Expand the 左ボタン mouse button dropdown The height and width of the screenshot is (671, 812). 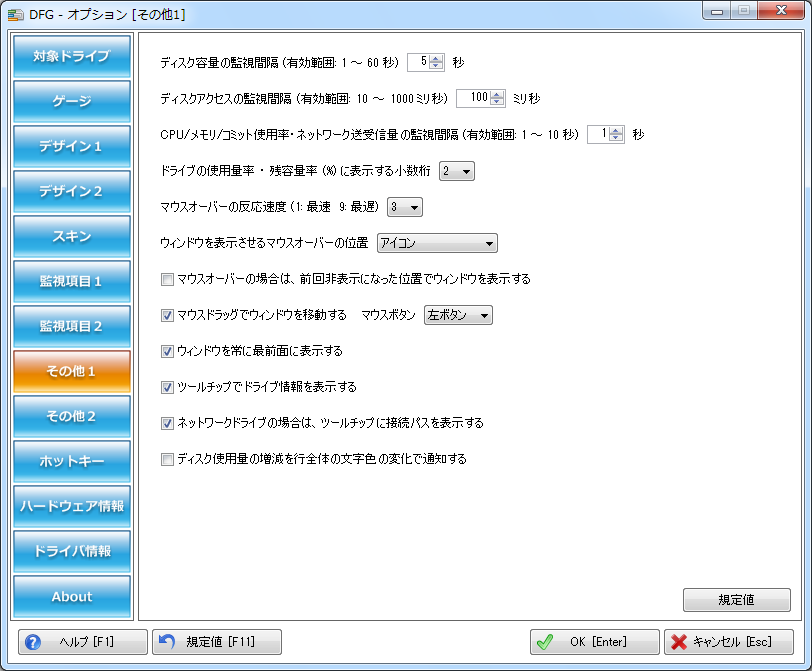click(x=458, y=315)
